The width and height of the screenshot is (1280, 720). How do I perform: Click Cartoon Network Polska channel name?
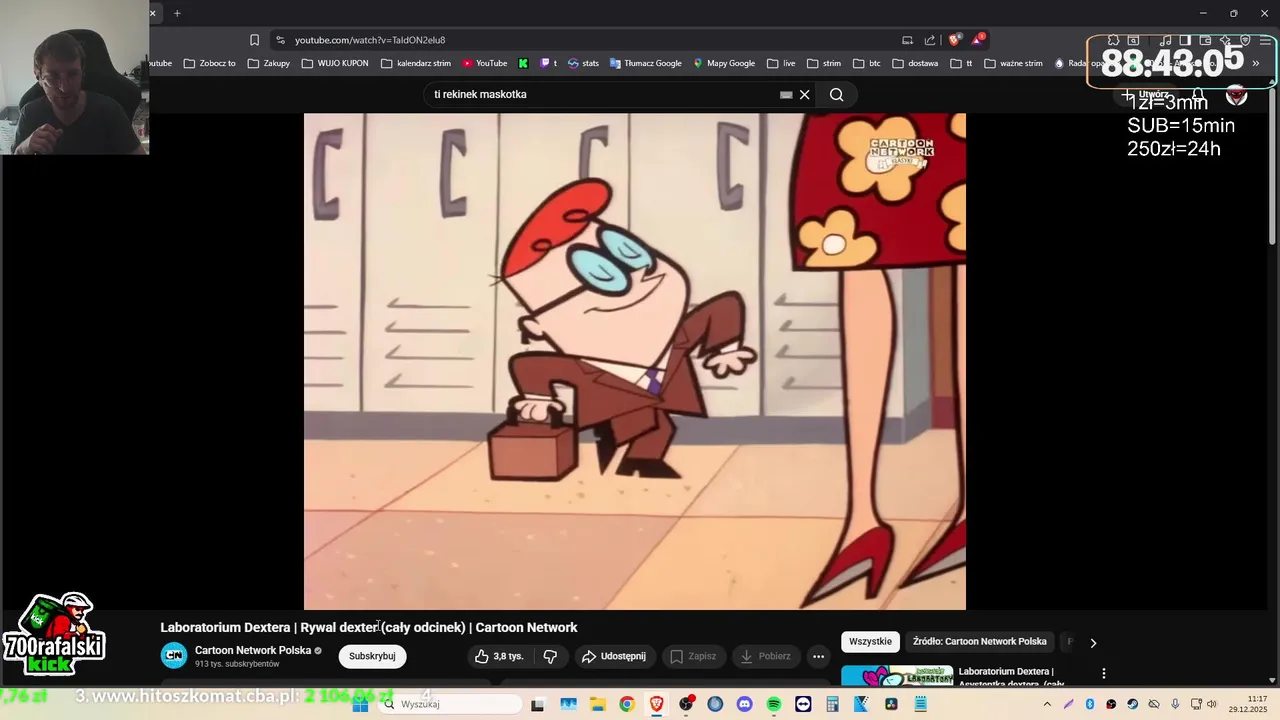pyautogui.click(x=253, y=650)
